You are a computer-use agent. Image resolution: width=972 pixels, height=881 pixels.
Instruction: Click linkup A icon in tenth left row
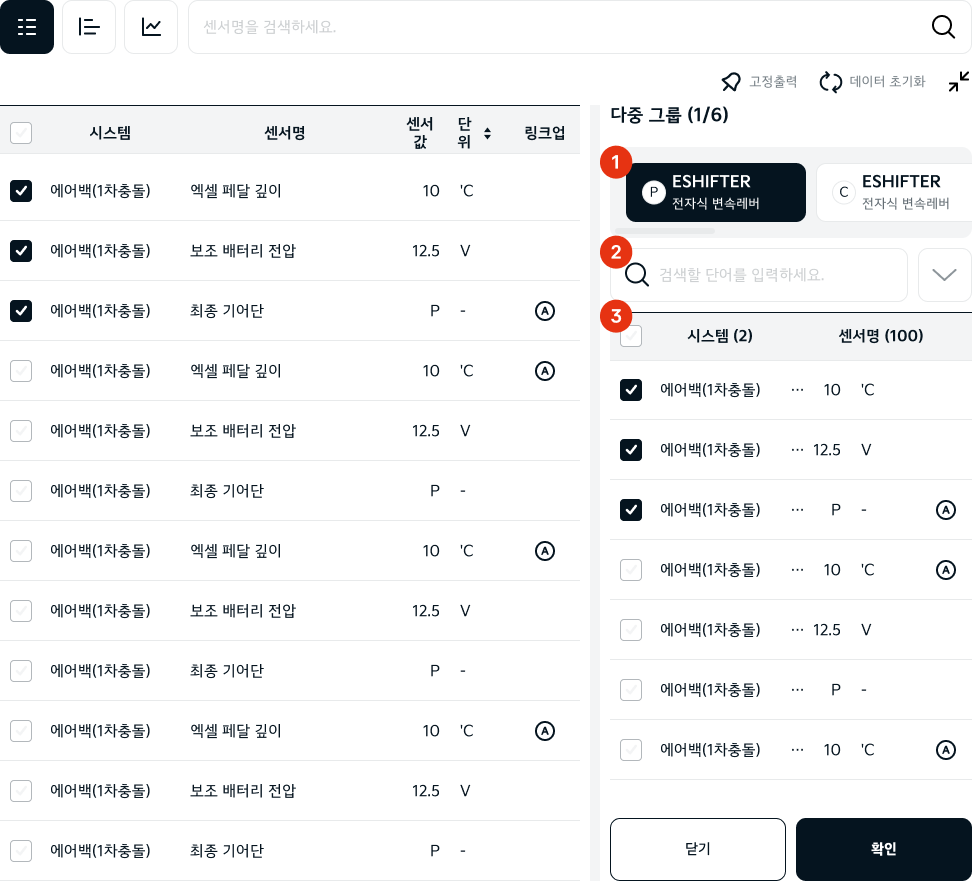[x=544, y=730]
